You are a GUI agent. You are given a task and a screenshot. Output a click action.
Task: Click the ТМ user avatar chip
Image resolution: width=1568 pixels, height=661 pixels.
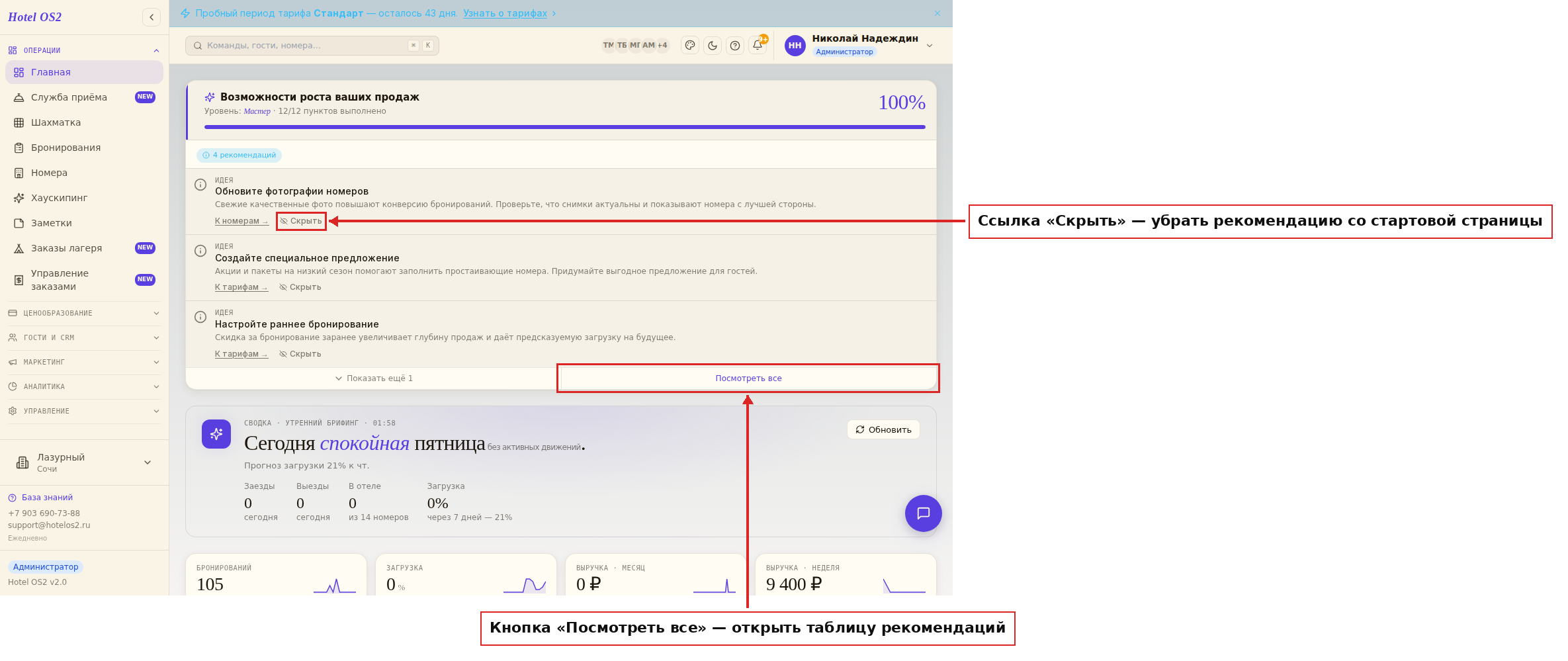pos(608,46)
